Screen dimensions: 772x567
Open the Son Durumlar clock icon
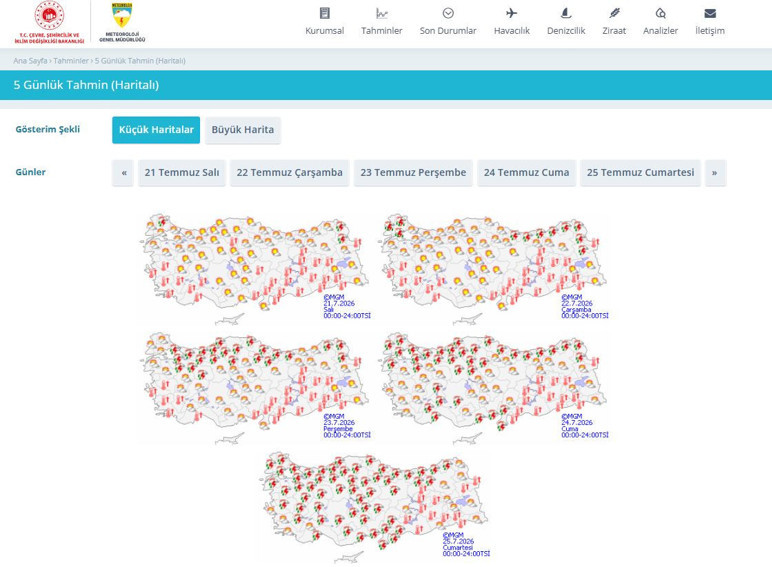click(x=448, y=13)
